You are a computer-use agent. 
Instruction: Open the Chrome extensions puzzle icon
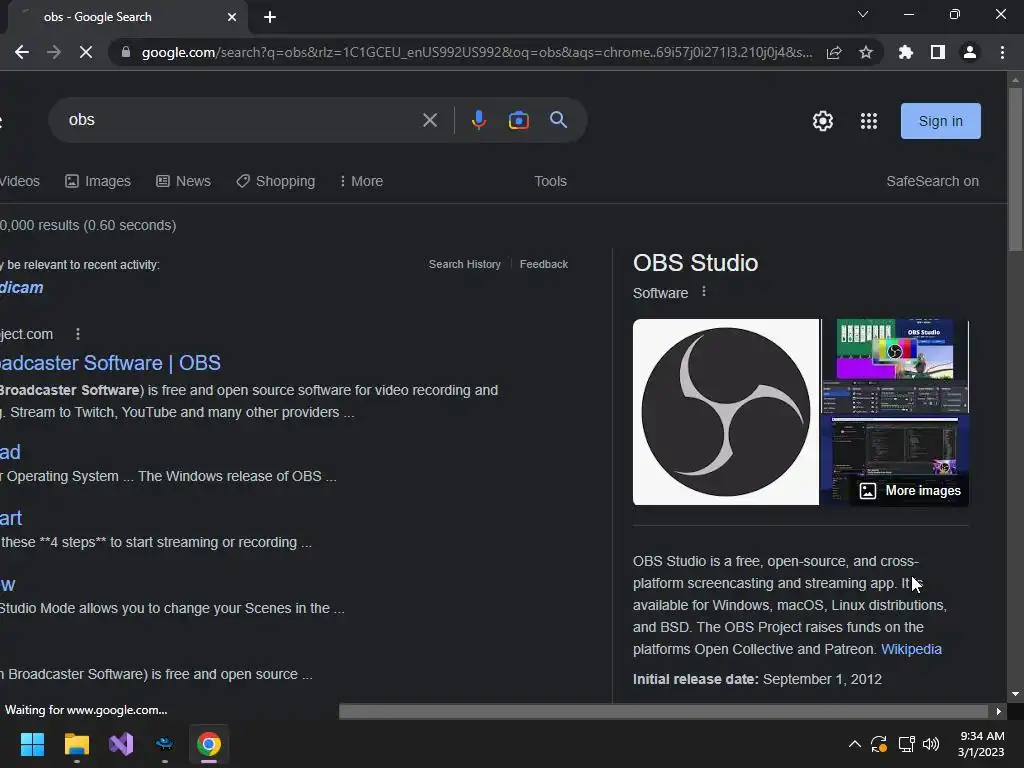(x=906, y=52)
